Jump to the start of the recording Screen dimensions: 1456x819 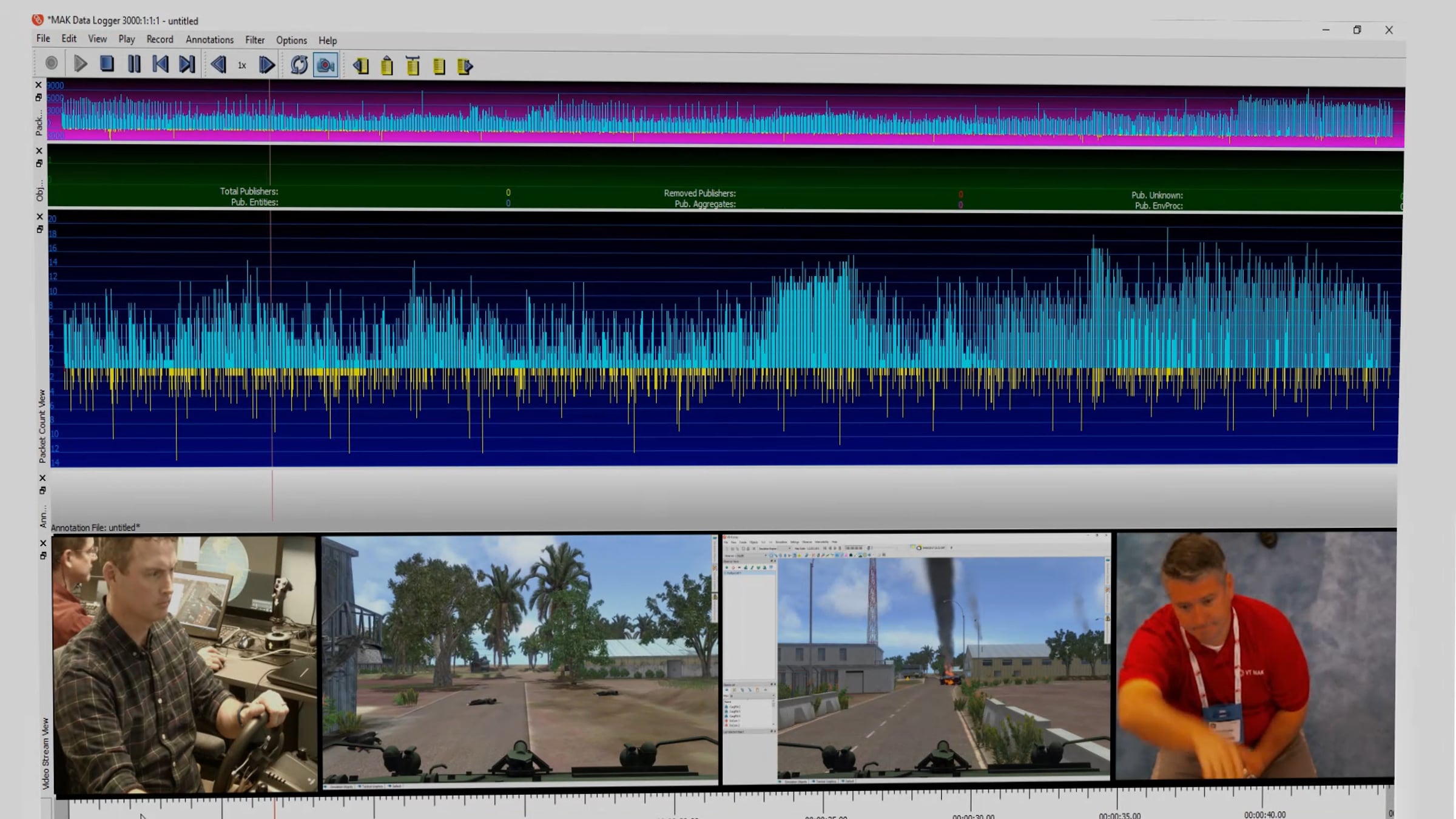tap(160, 64)
